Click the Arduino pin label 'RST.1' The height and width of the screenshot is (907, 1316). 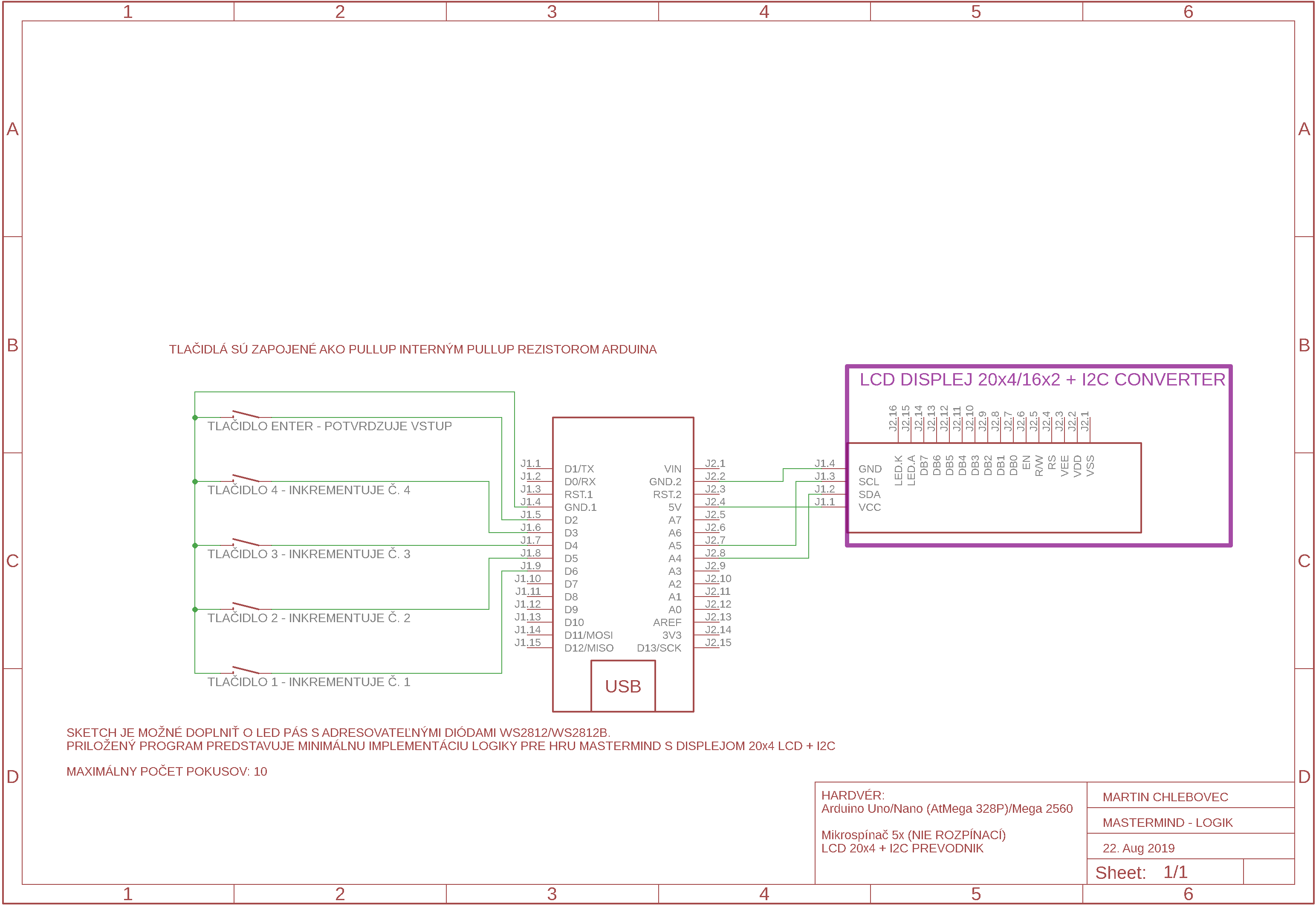point(578,494)
